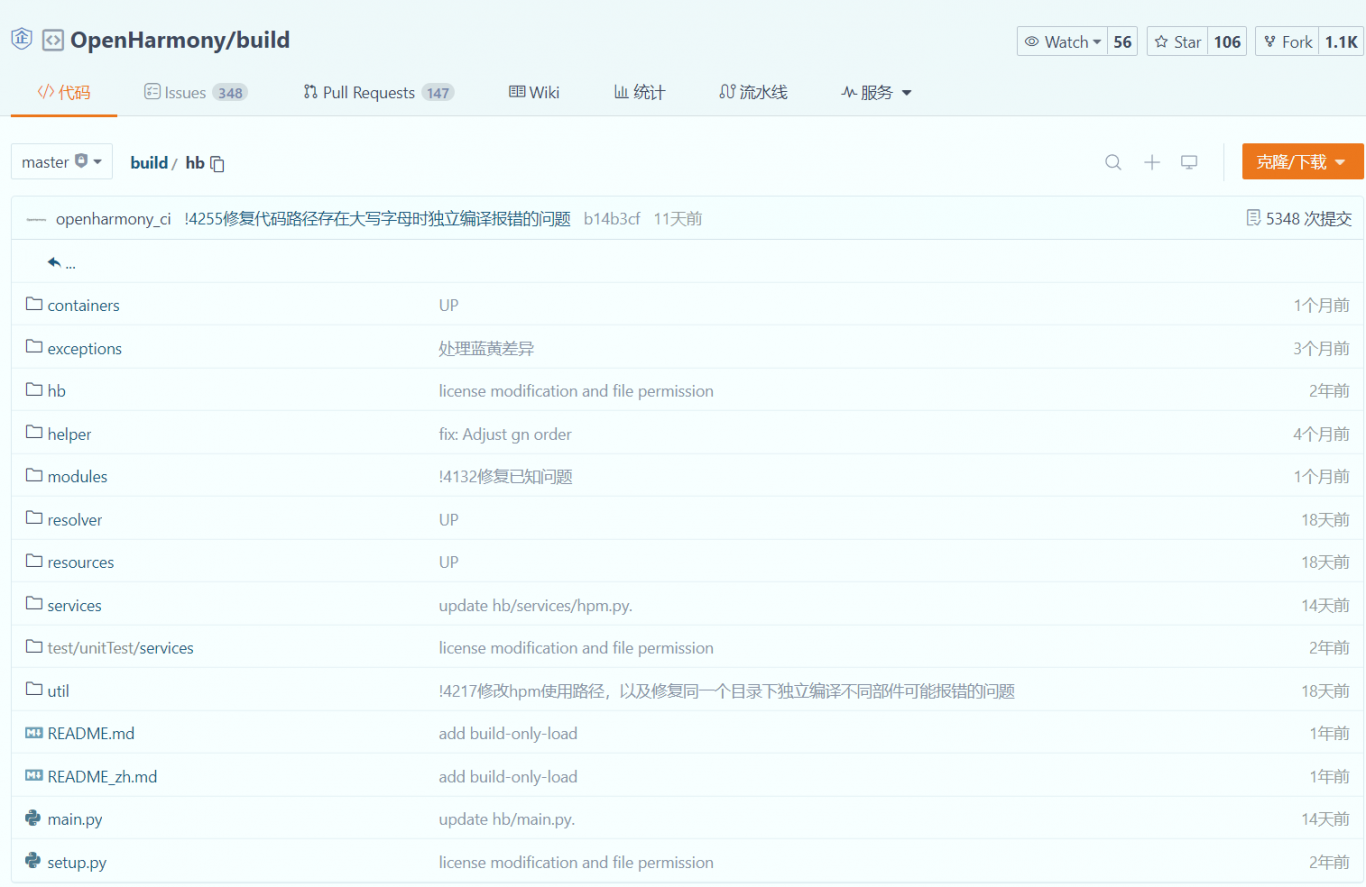Open the OpenHarmony/build repository title link
Image resolution: width=1366 pixels, height=887 pixels.
pos(180,40)
